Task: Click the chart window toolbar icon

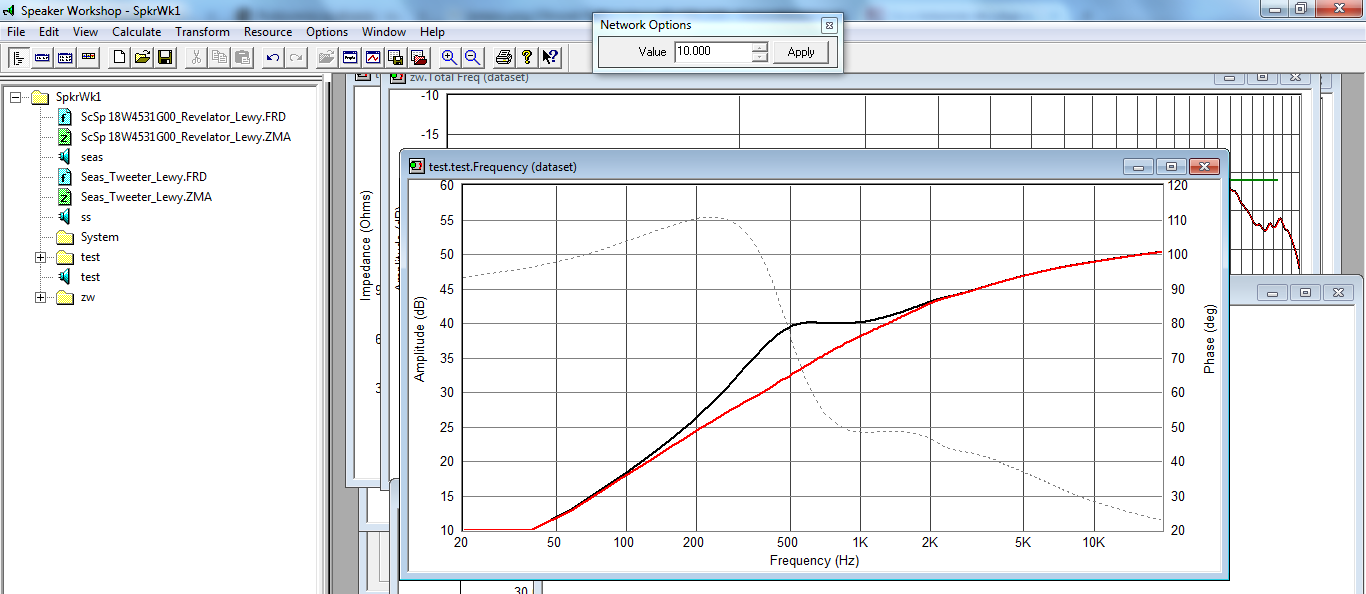Action: (x=373, y=57)
